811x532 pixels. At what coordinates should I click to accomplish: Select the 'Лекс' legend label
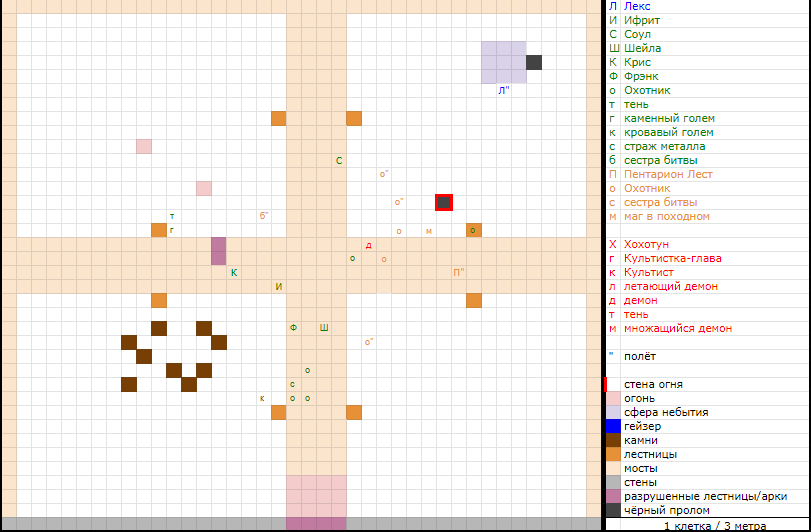point(637,6)
